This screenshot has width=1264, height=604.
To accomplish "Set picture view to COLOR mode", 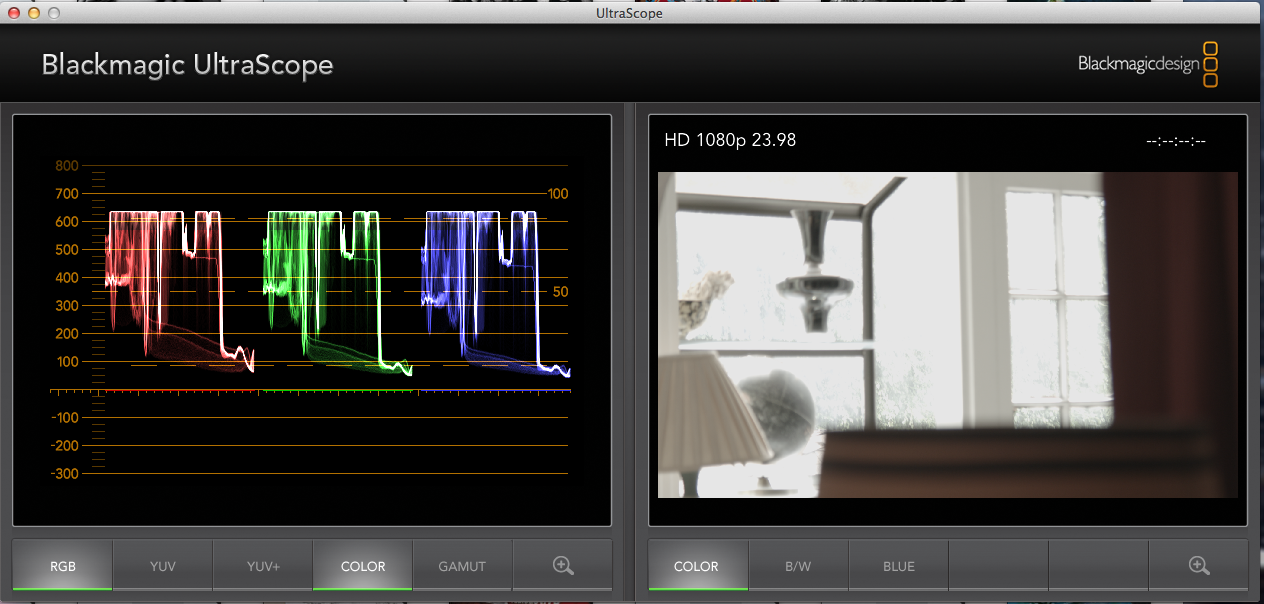I will pyautogui.click(x=698, y=566).
